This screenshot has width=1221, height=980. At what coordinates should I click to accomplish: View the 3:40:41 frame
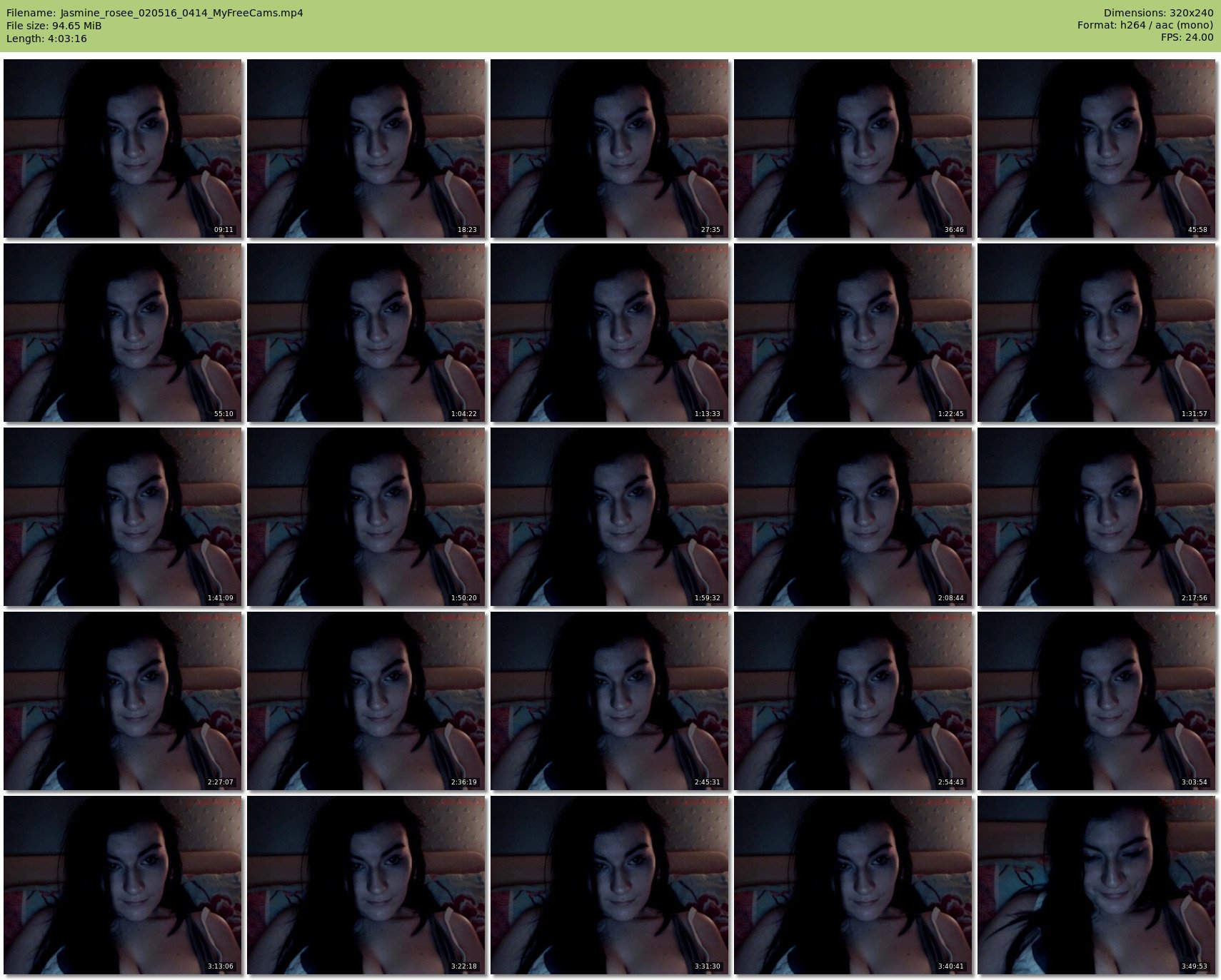[853, 885]
